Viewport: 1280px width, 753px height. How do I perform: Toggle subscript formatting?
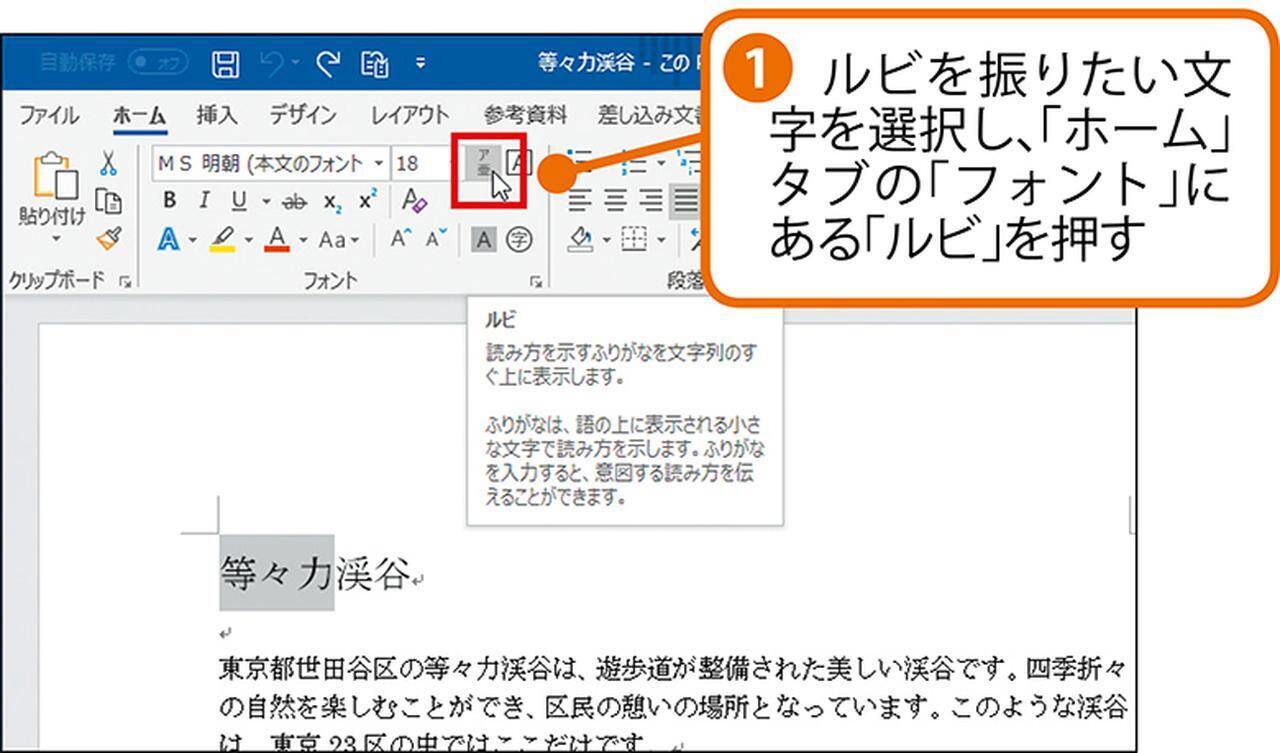click(333, 201)
